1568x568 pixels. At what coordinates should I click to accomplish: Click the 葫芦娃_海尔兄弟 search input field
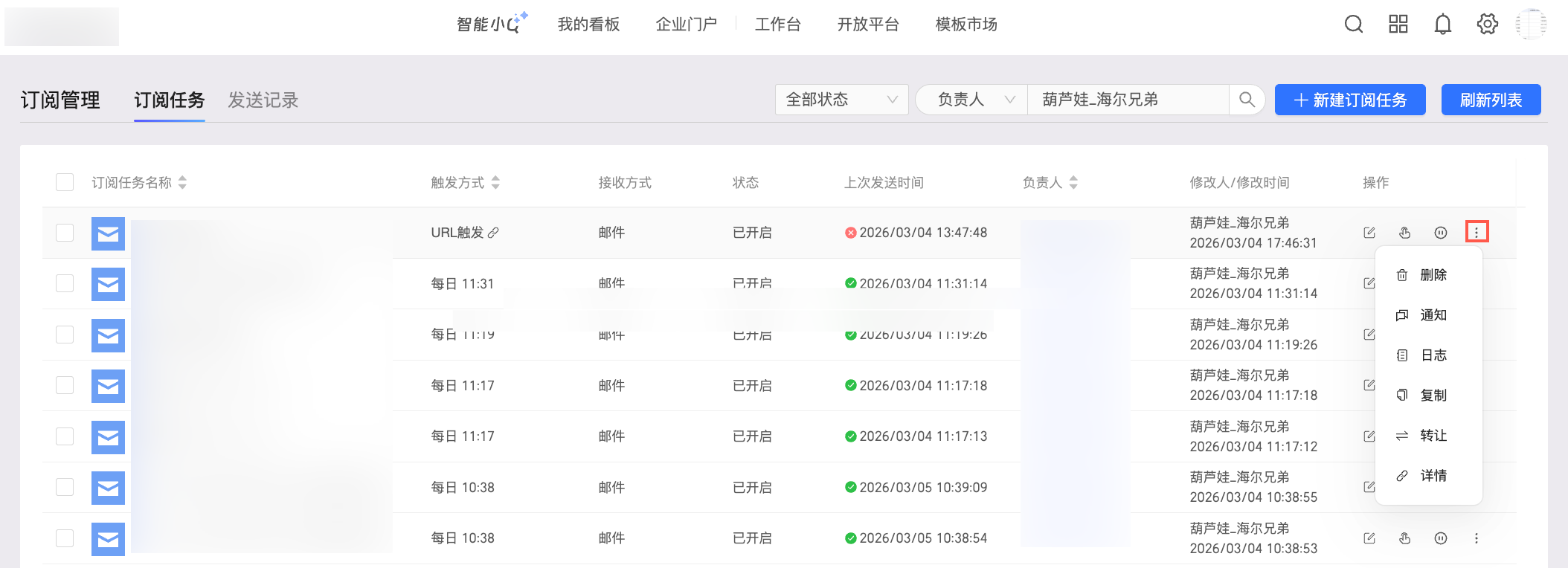tap(1128, 100)
